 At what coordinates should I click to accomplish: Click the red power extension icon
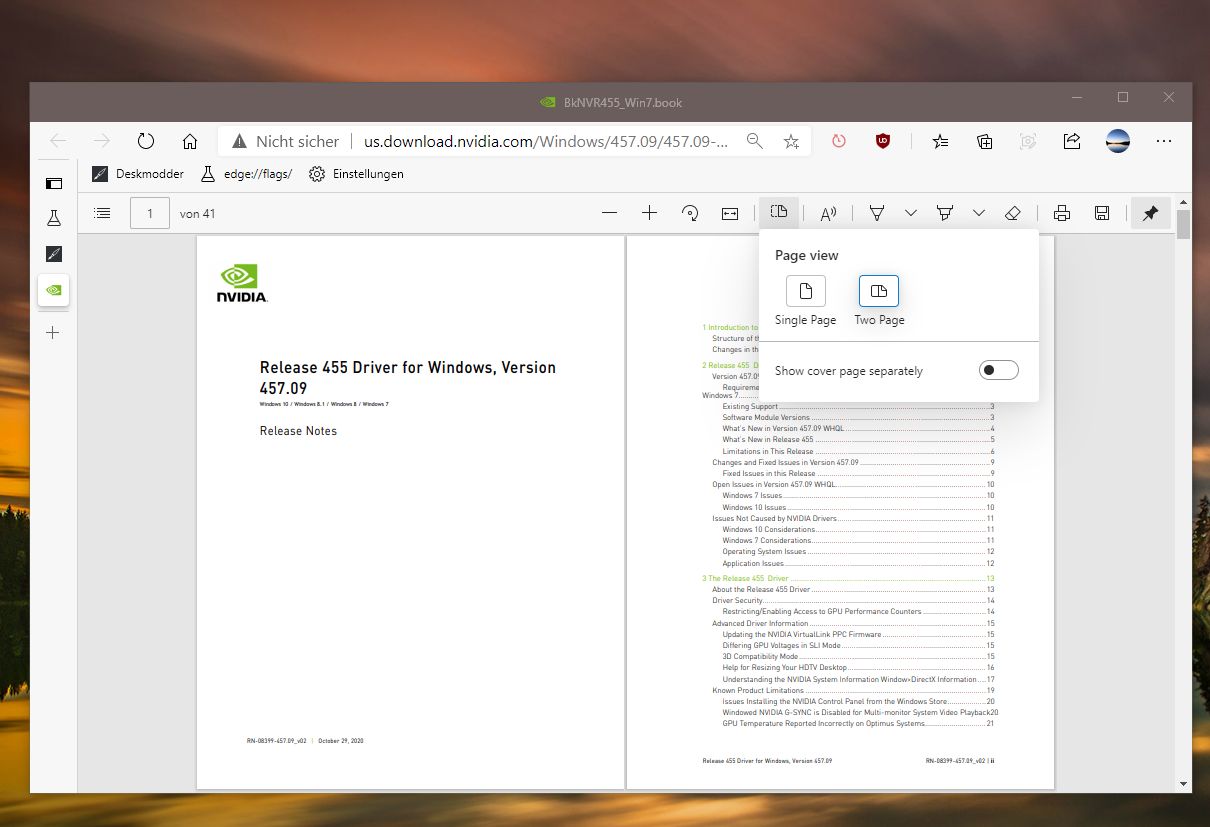[839, 142]
